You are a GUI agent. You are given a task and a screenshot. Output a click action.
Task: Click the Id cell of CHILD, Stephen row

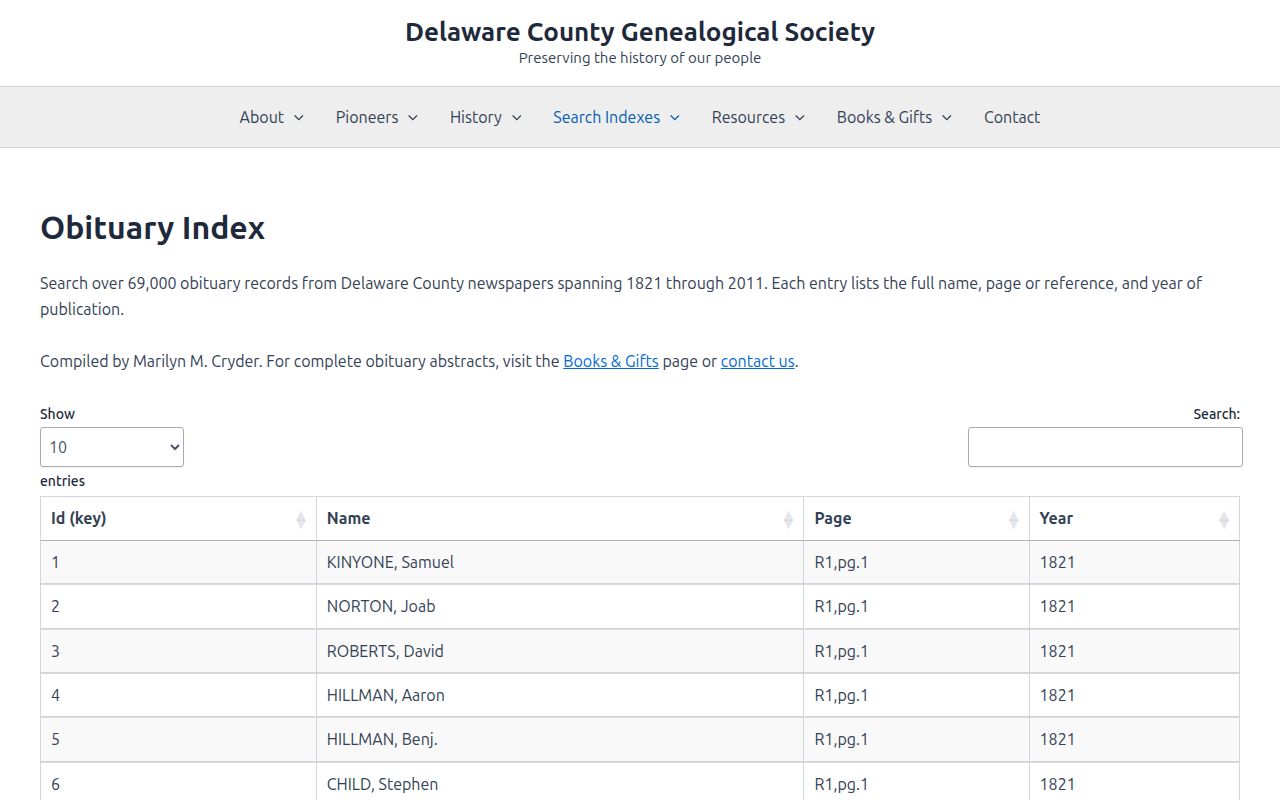click(178, 782)
